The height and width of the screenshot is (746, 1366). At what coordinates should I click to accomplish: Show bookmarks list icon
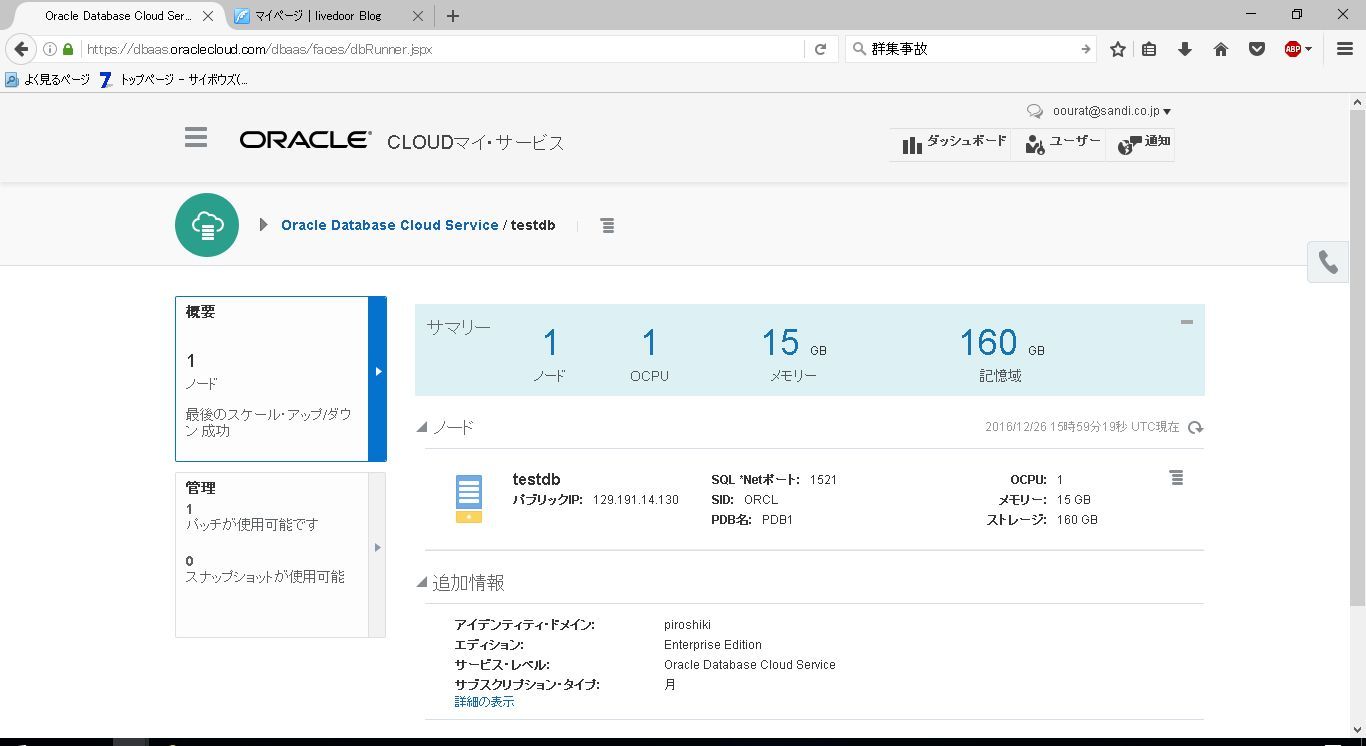tap(1150, 49)
